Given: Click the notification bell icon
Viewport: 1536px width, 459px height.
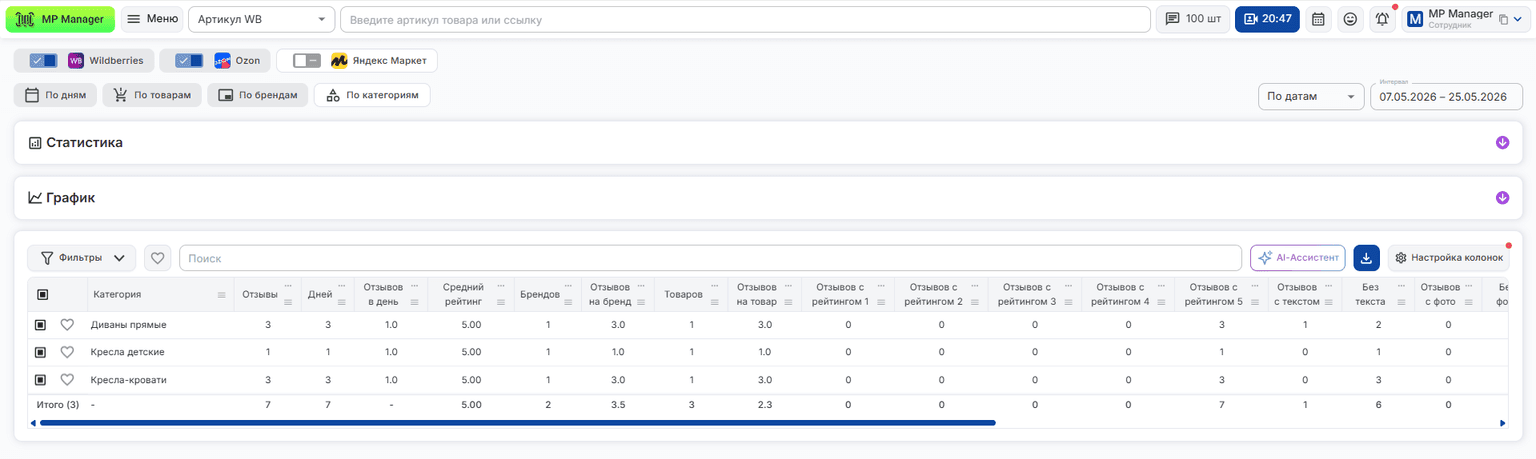Looking at the screenshot, I should click(x=1382, y=19).
